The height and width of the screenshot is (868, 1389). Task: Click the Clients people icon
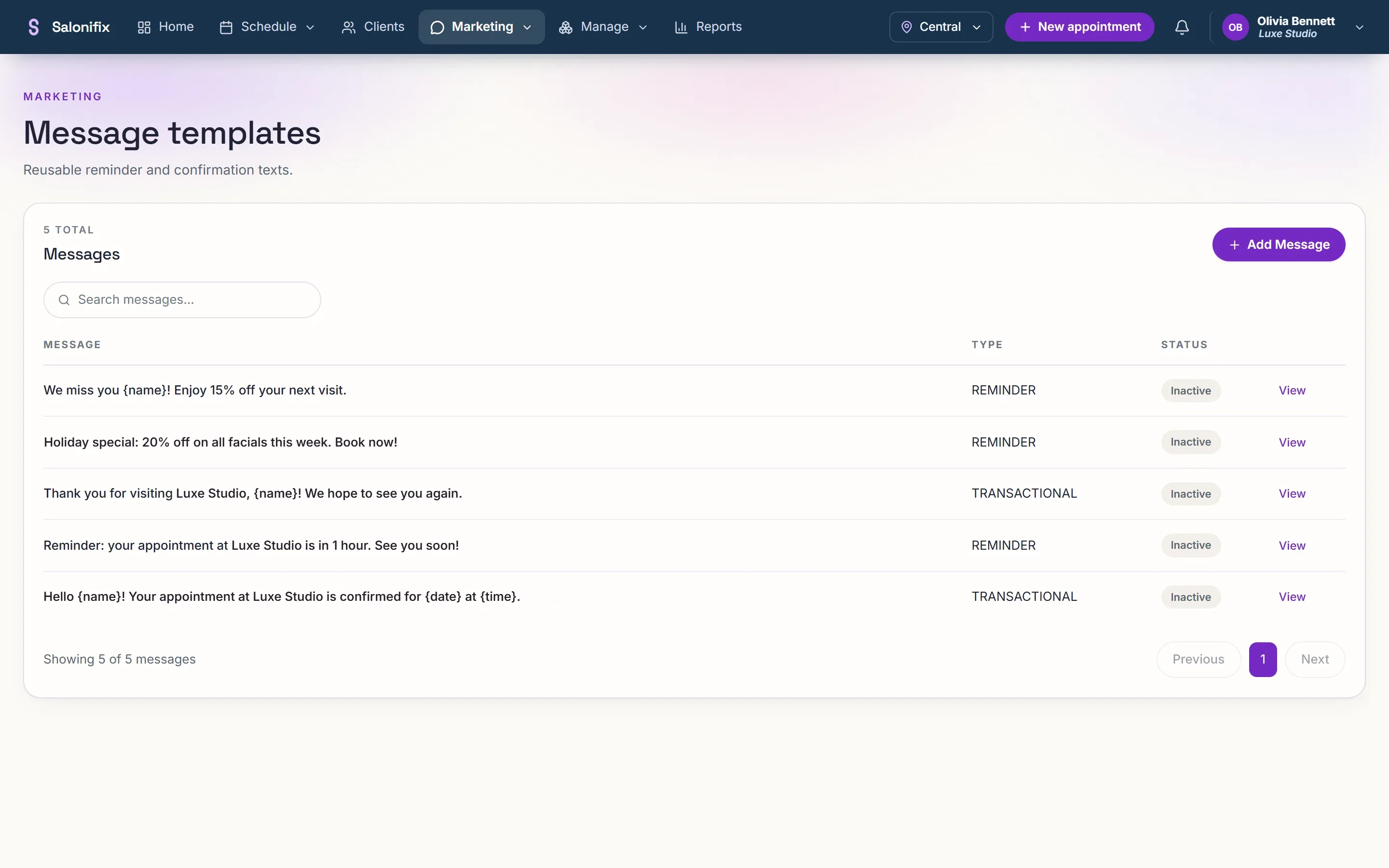pos(348,27)
